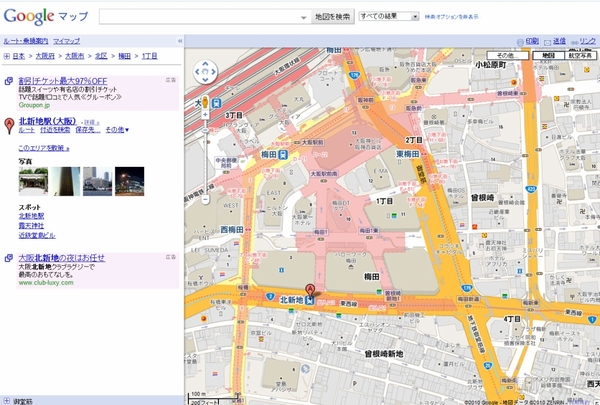The width and height of the screenshot is (600, 405).
Task: Open the その他 map layers button
Action: click(x=507, y=56)
